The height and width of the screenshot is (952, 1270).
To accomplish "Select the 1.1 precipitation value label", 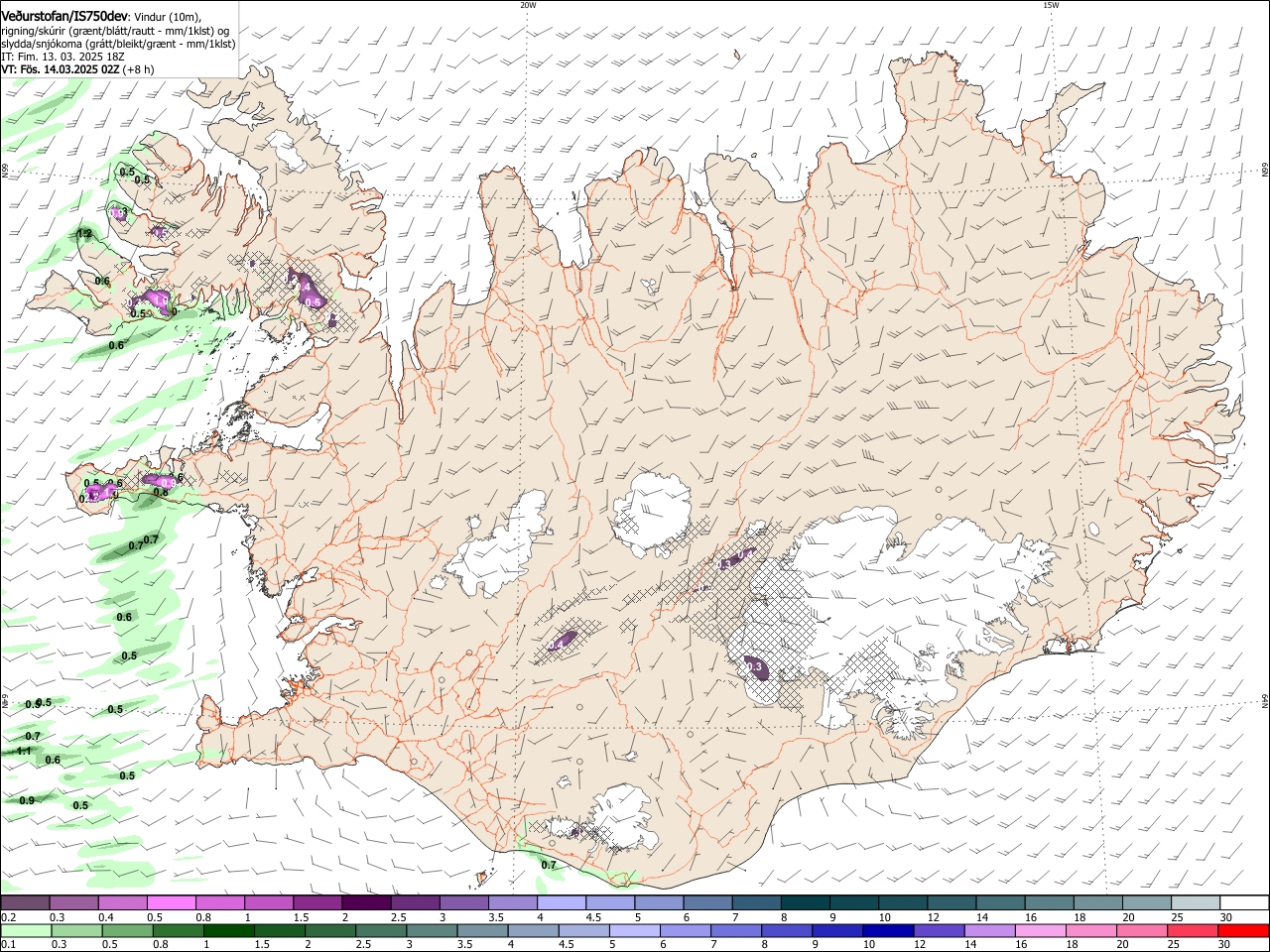I will [25, 752].
